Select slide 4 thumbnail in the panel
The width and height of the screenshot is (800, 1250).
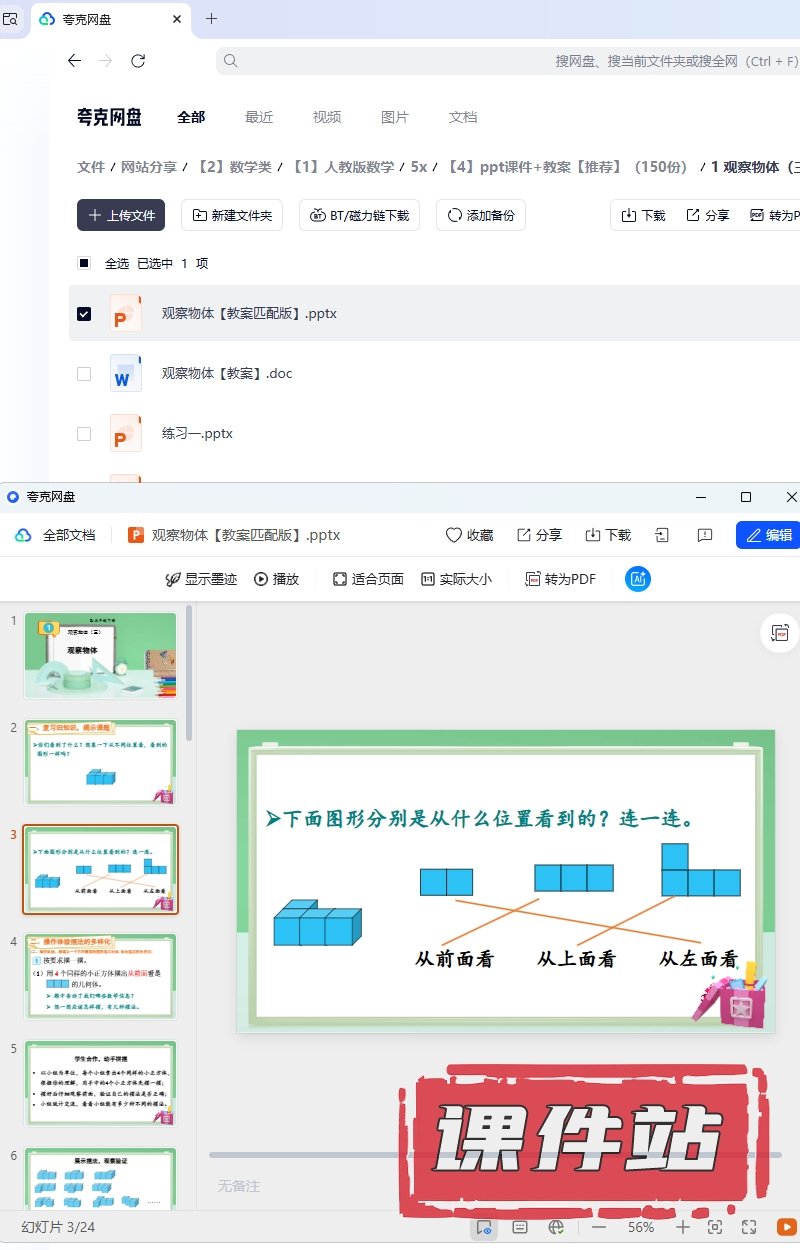pyautogui.click(x=101, y=976)
